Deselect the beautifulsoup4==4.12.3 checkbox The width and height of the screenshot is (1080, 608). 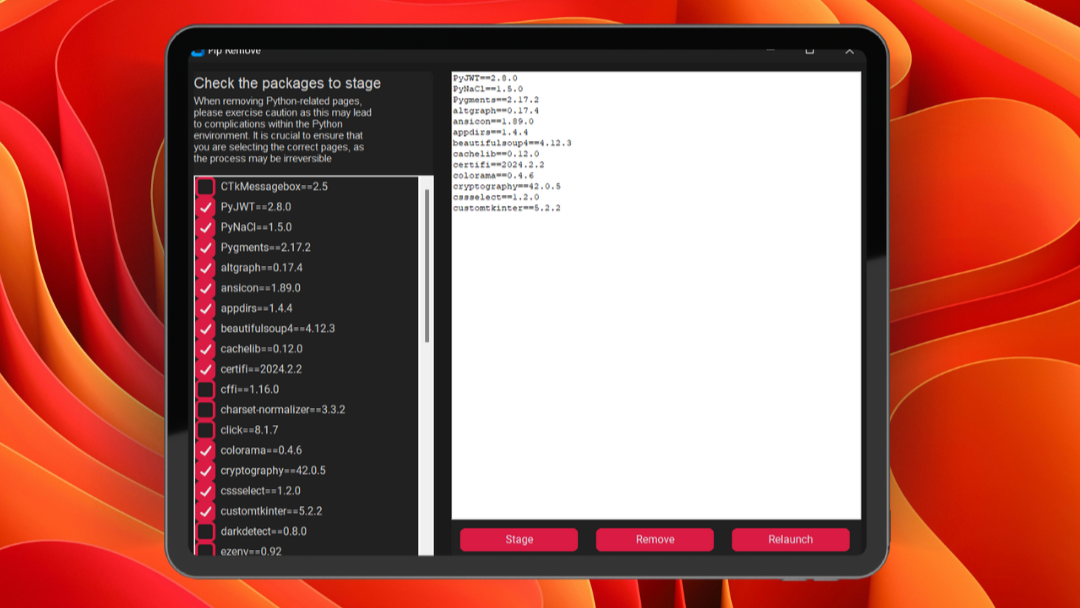click(205, 328)
